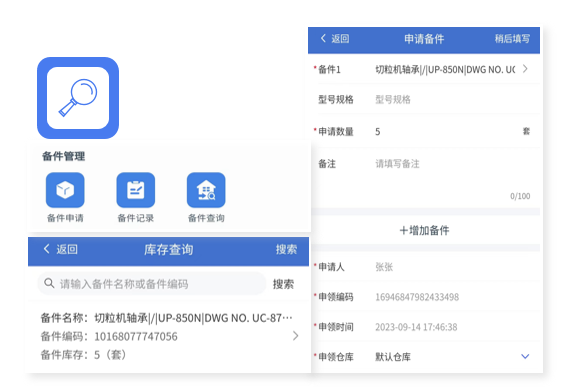The width and height of the screenshot is (567, 388).
Task: Click the 申请数量 field showing 5
Action: pos(447,132)
